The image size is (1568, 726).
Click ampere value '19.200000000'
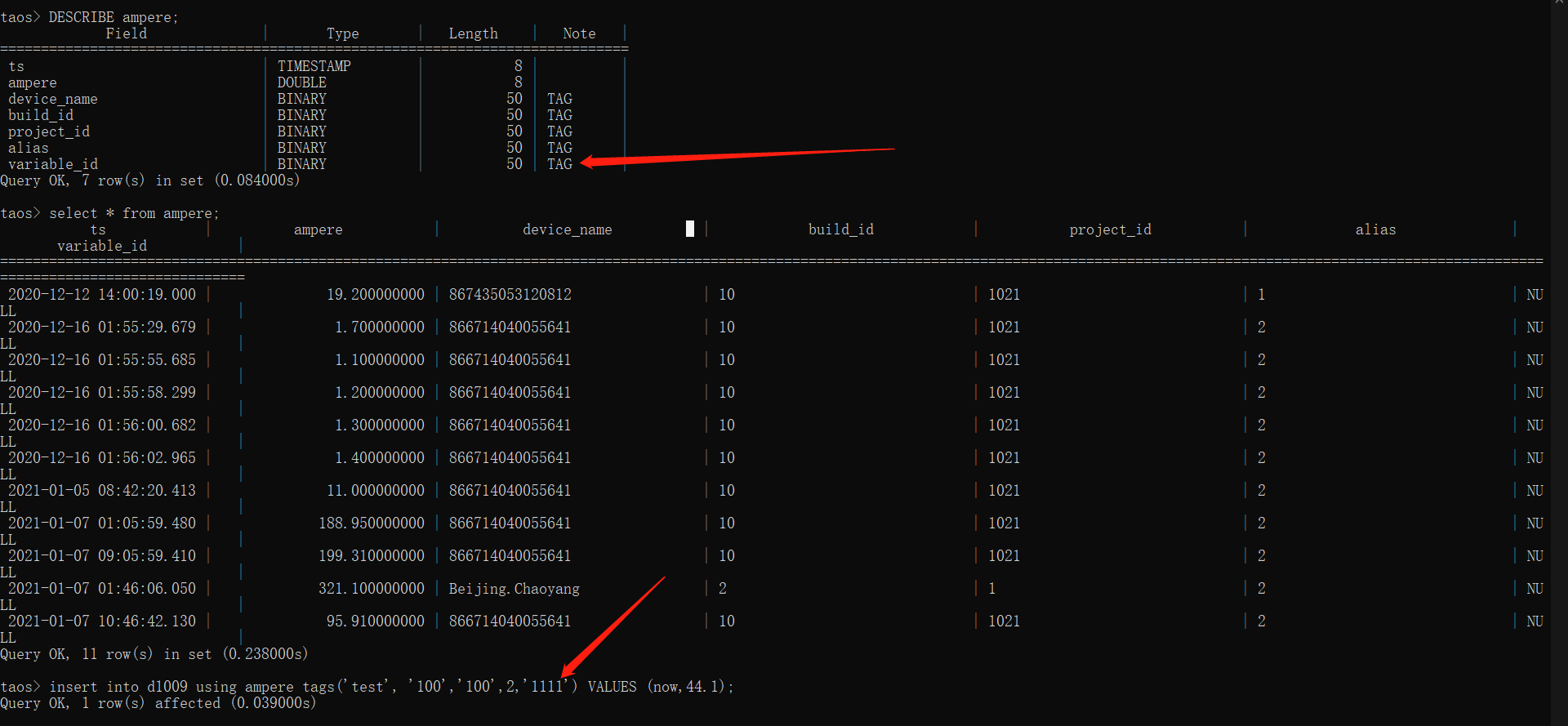(x=376, y=295)
